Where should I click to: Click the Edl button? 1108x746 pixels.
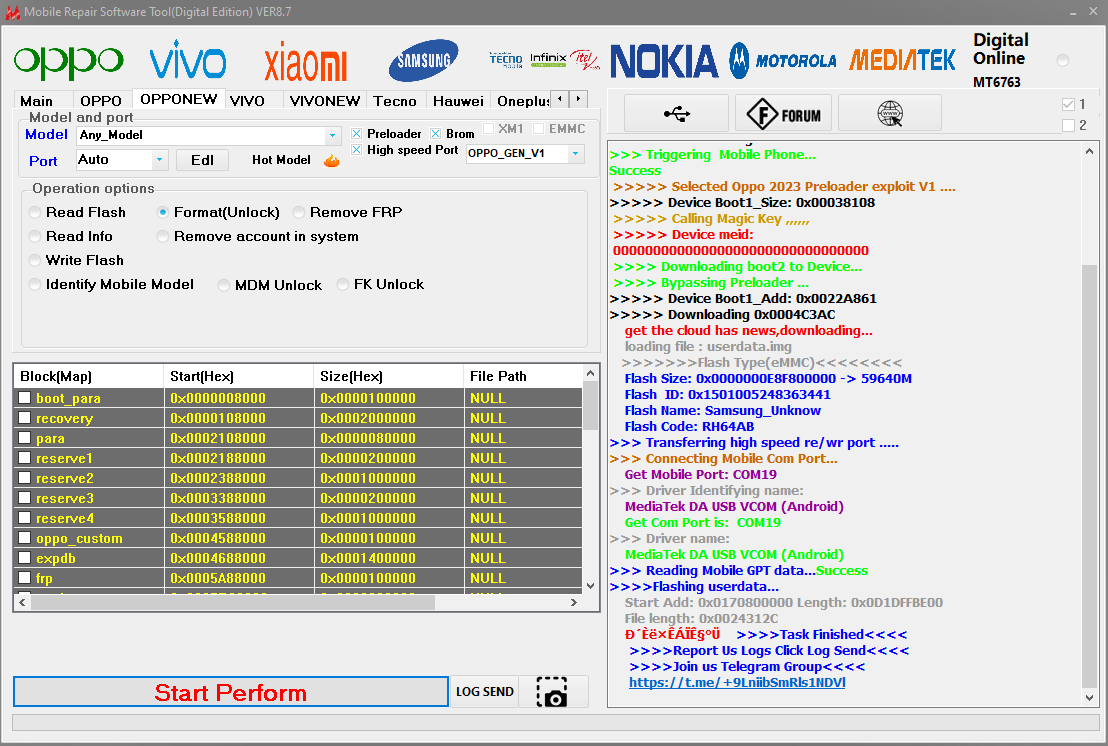tap(202, 160)
